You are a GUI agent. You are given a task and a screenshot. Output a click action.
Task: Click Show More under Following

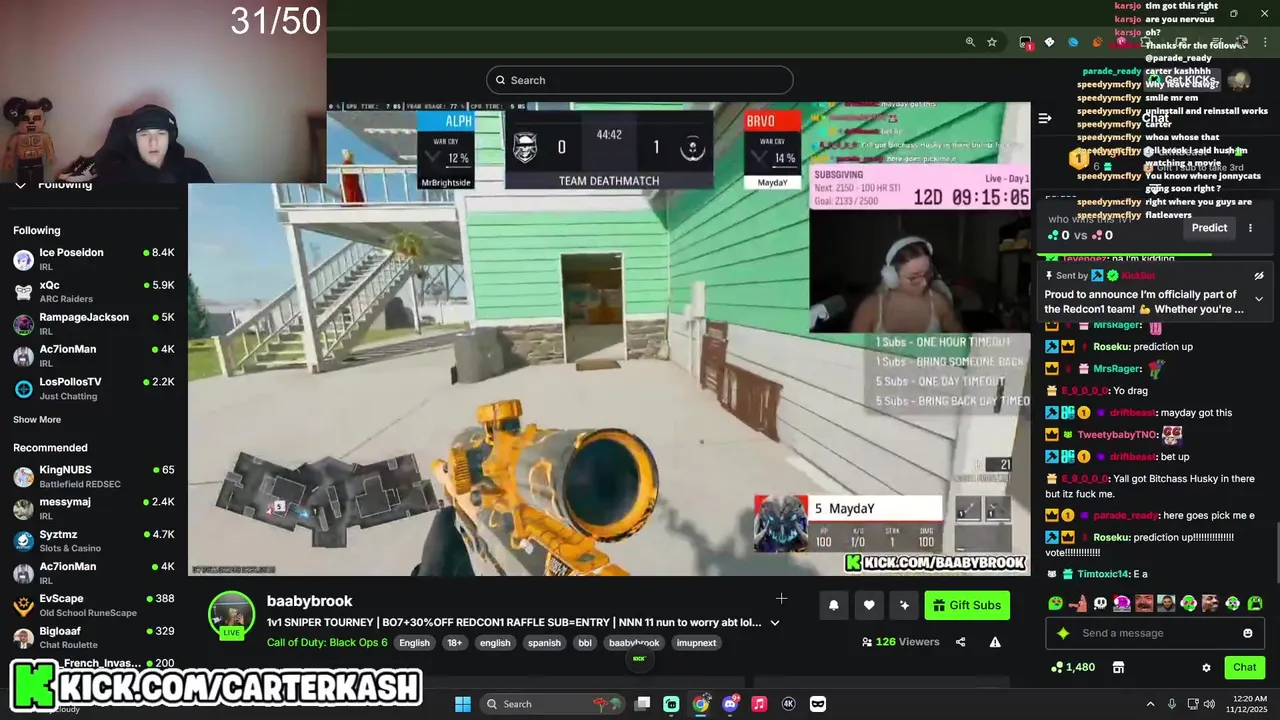pos(37,420)
